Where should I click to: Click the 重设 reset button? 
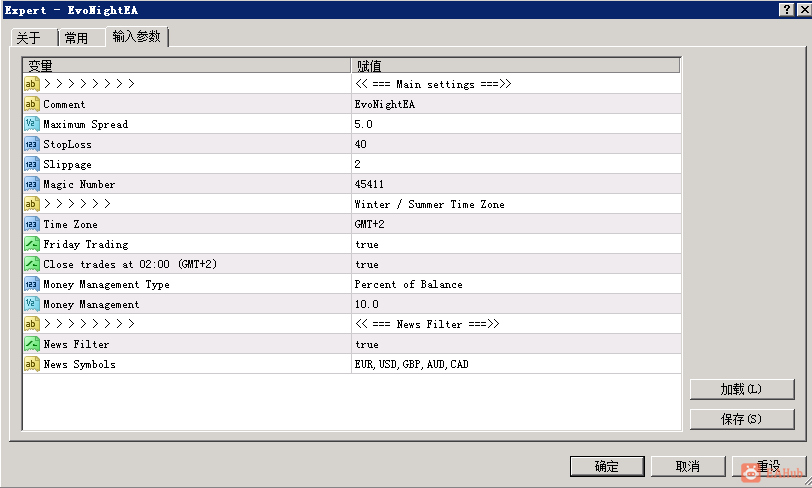[769, 466]
